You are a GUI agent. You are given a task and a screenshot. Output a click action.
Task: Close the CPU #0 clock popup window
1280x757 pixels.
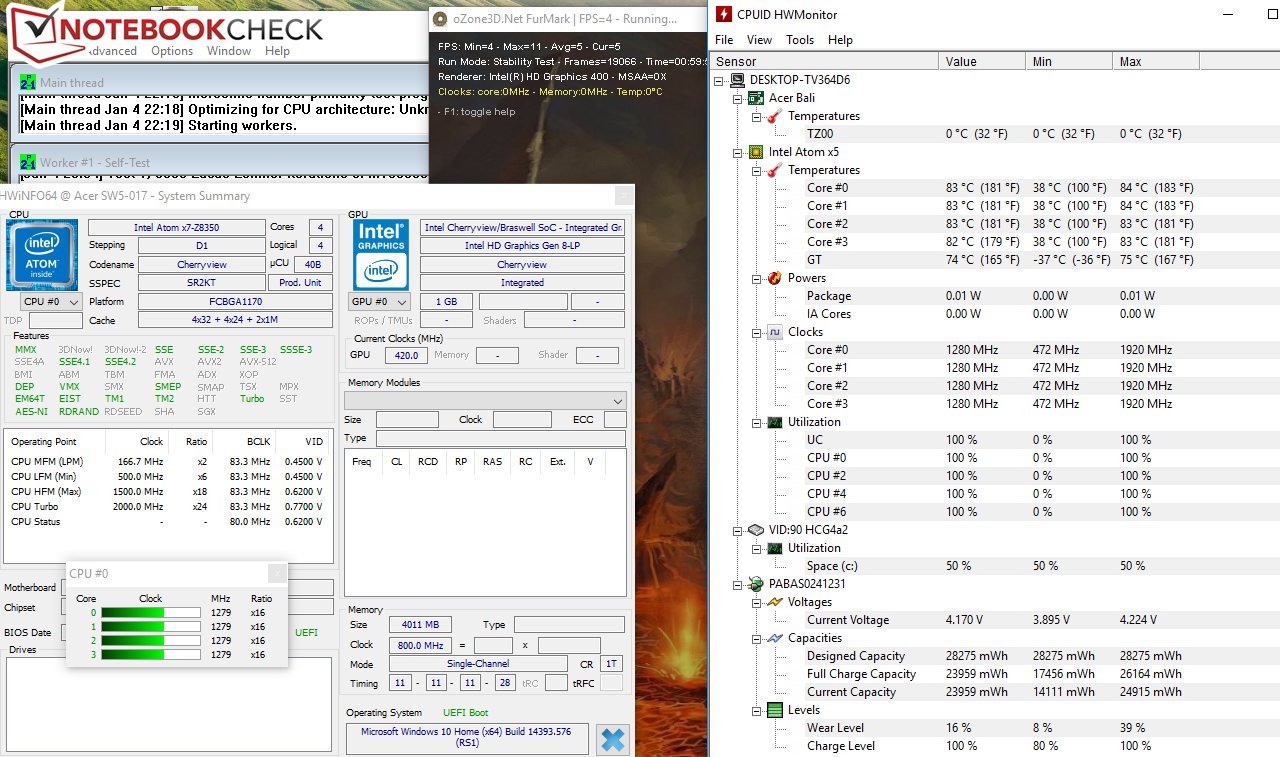(x=277, y=573)
